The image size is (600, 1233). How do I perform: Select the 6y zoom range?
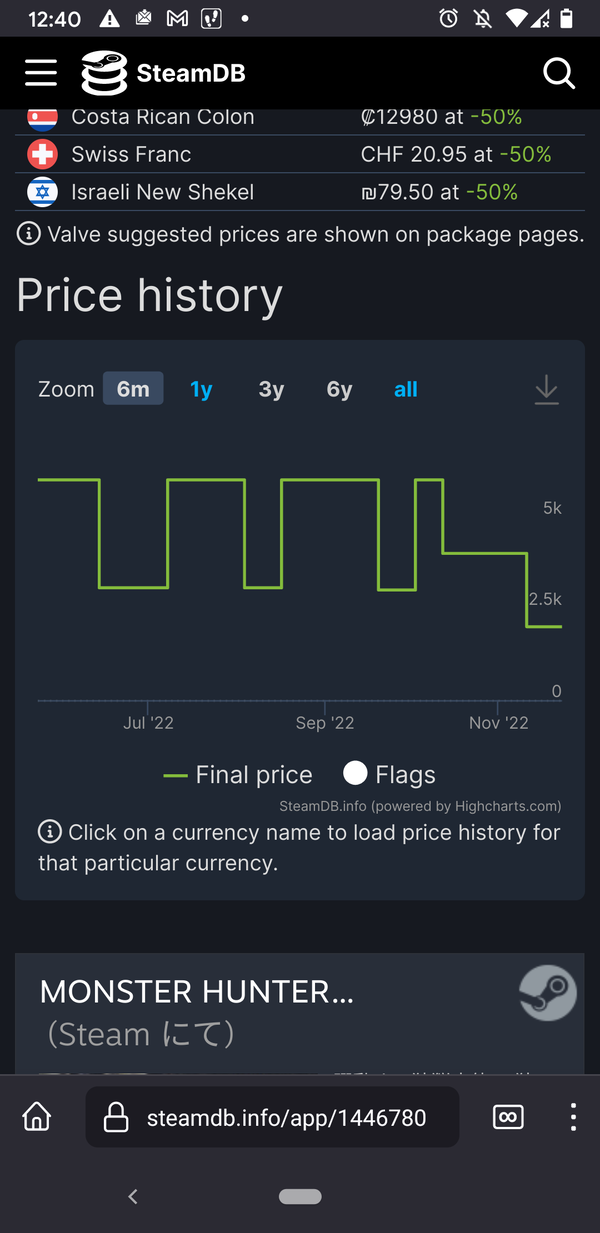[339, 389]
